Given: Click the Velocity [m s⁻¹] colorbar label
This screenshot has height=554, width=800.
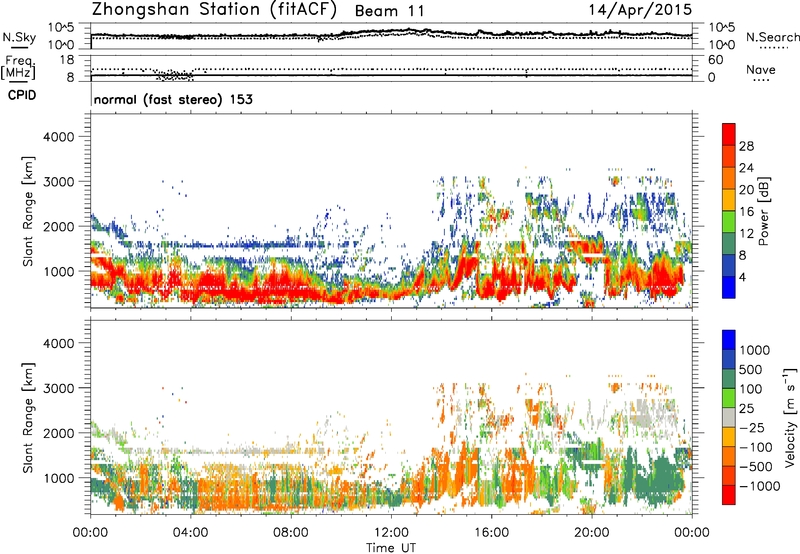Looking at the screenshot, I should (x=790, y=417).
